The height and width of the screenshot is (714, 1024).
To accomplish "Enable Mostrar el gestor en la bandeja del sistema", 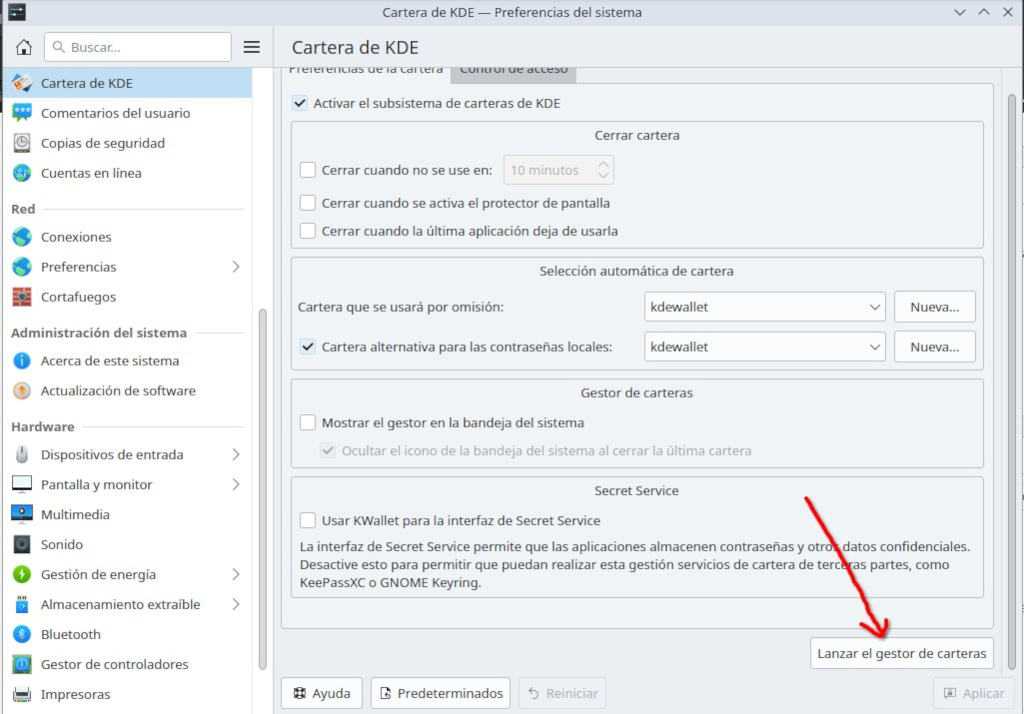I will [x=308, y=423].
